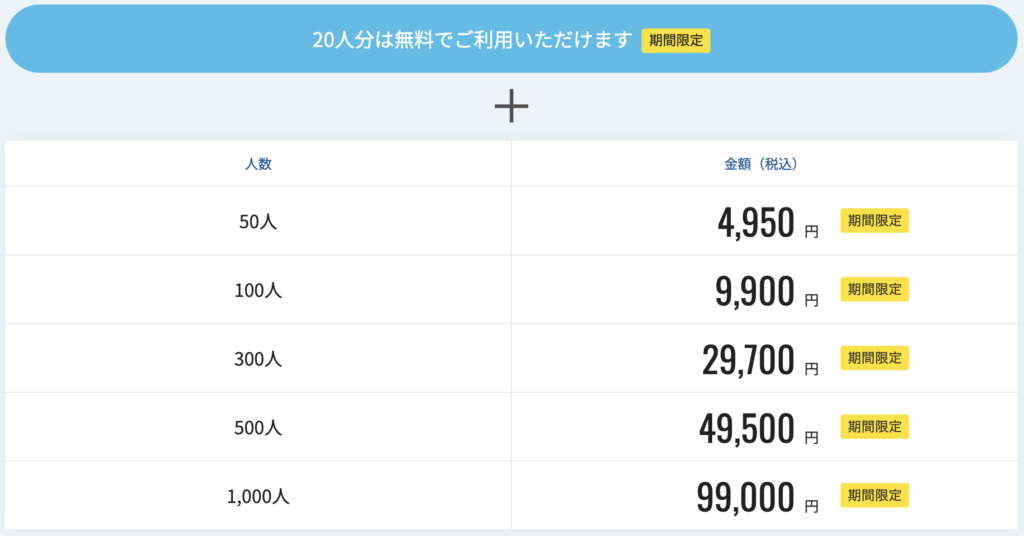Select the 100人 row label
The width and height of the screenshot is (1024, 536).
pos(258,290)
